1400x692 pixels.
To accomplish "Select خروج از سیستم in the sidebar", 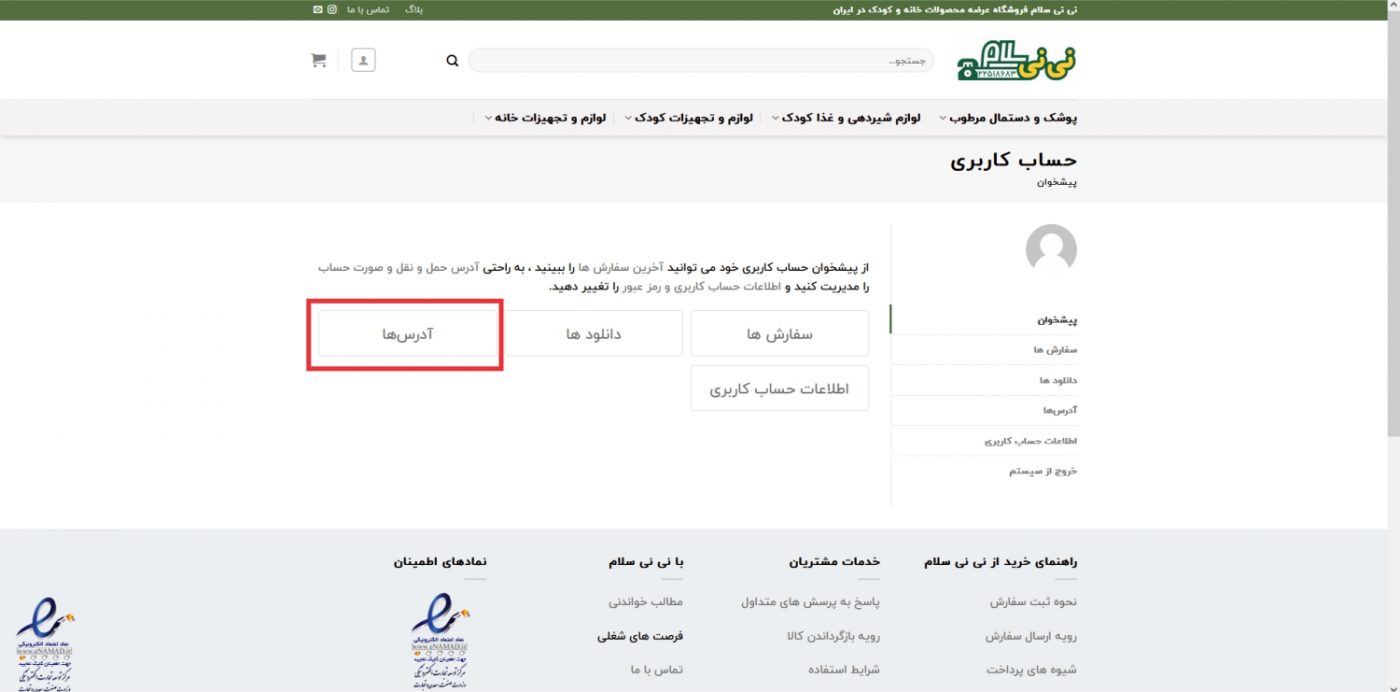I will (x=1043, y=471).
